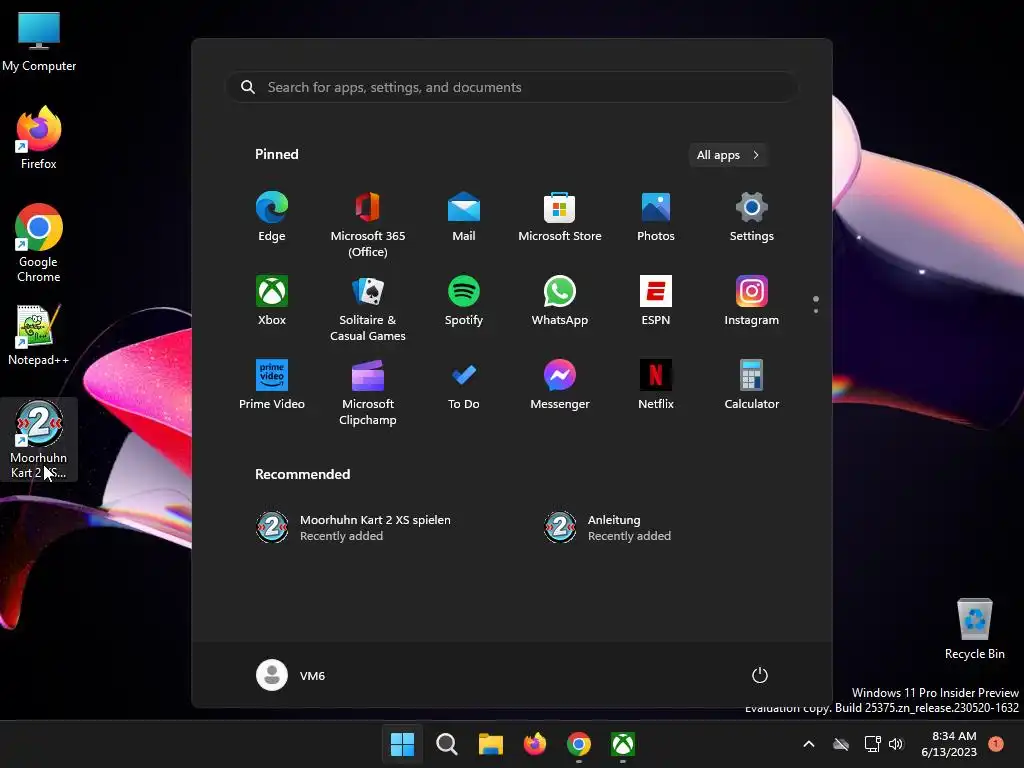Launch Microsoft 365 (Office) from Pinned
1024x768 pixels.
coord(368,224)
